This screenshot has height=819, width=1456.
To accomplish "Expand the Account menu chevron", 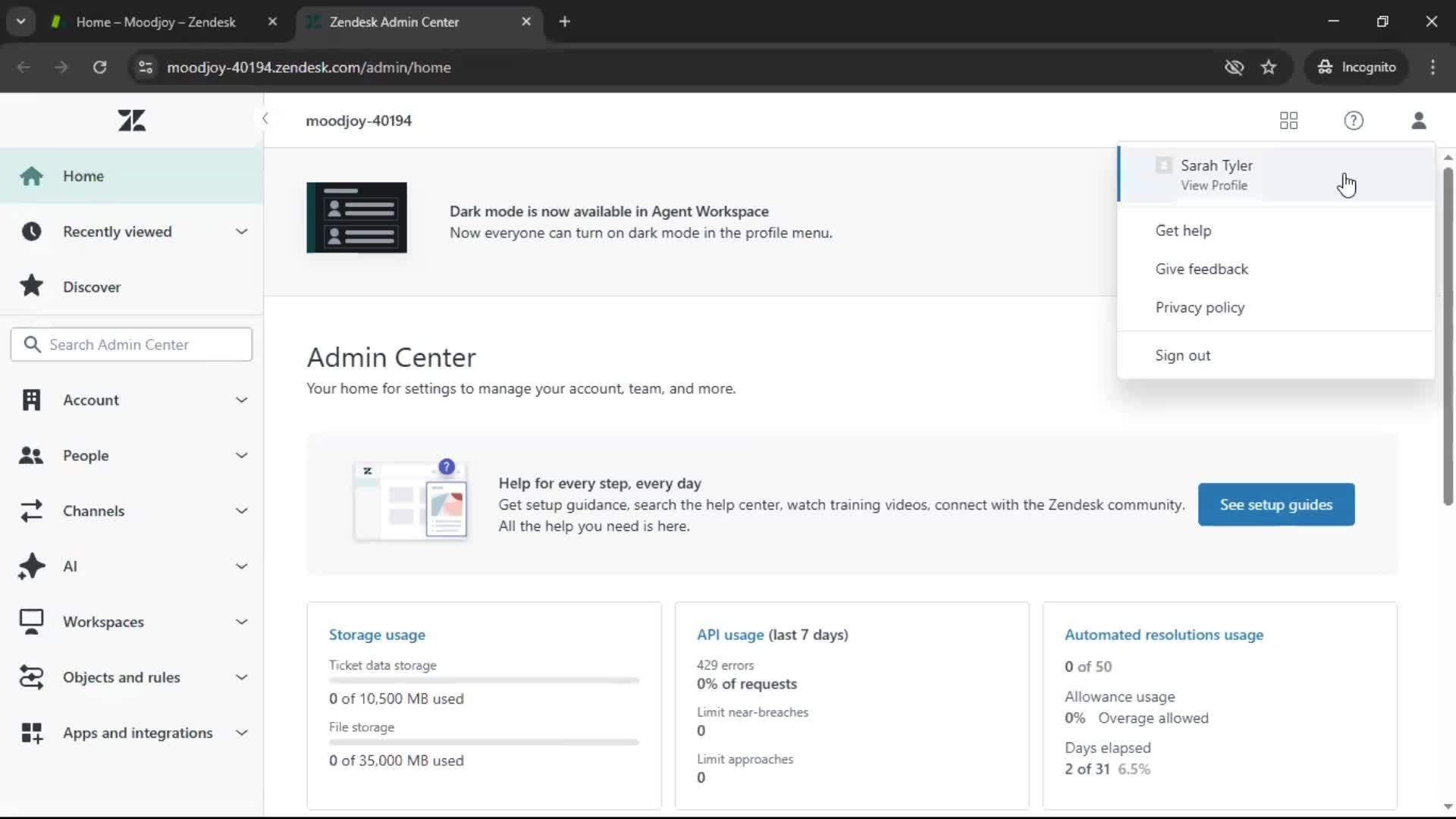I will click(241, 400).
